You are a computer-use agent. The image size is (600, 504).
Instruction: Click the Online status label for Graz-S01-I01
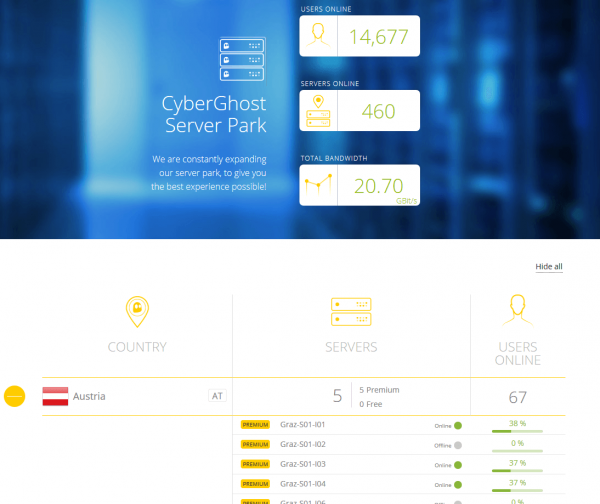(443, 426)
